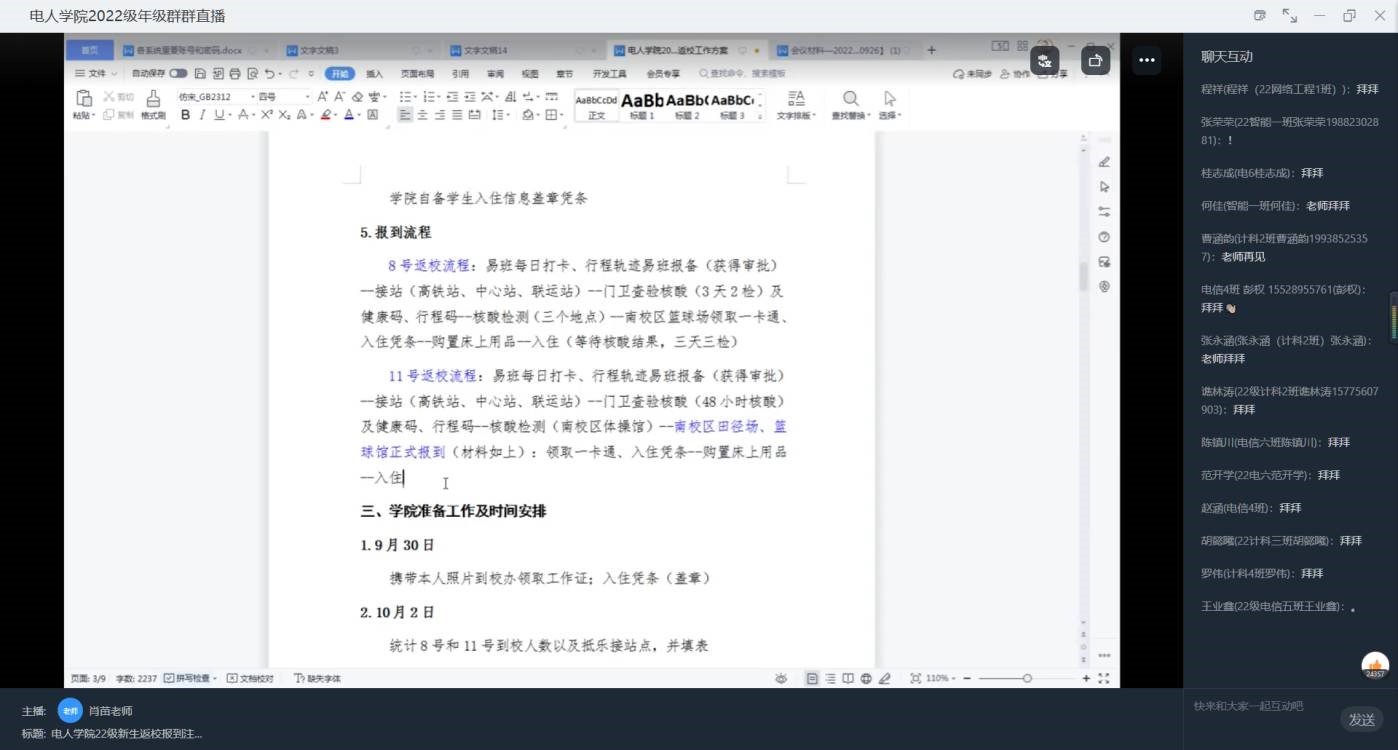Click the decrease font size A- icon
The width and height of the screenshot is (1398, 750).
[340, 97]
